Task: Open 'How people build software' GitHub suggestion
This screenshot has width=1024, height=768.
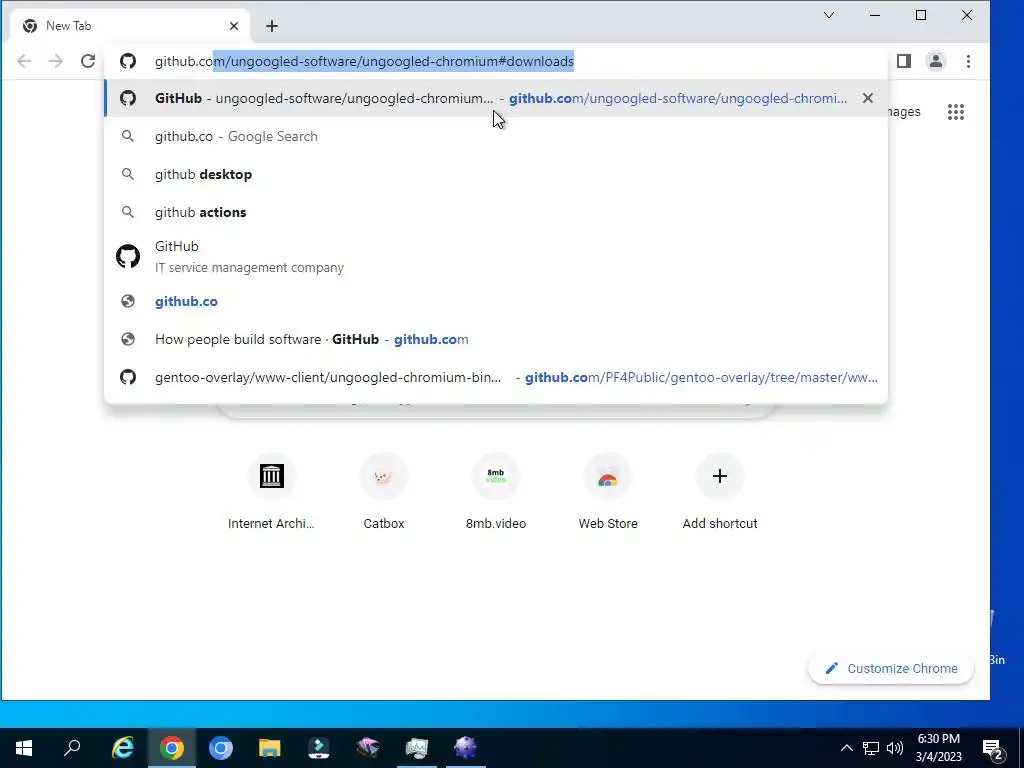Action: click(x=496, y=340)
